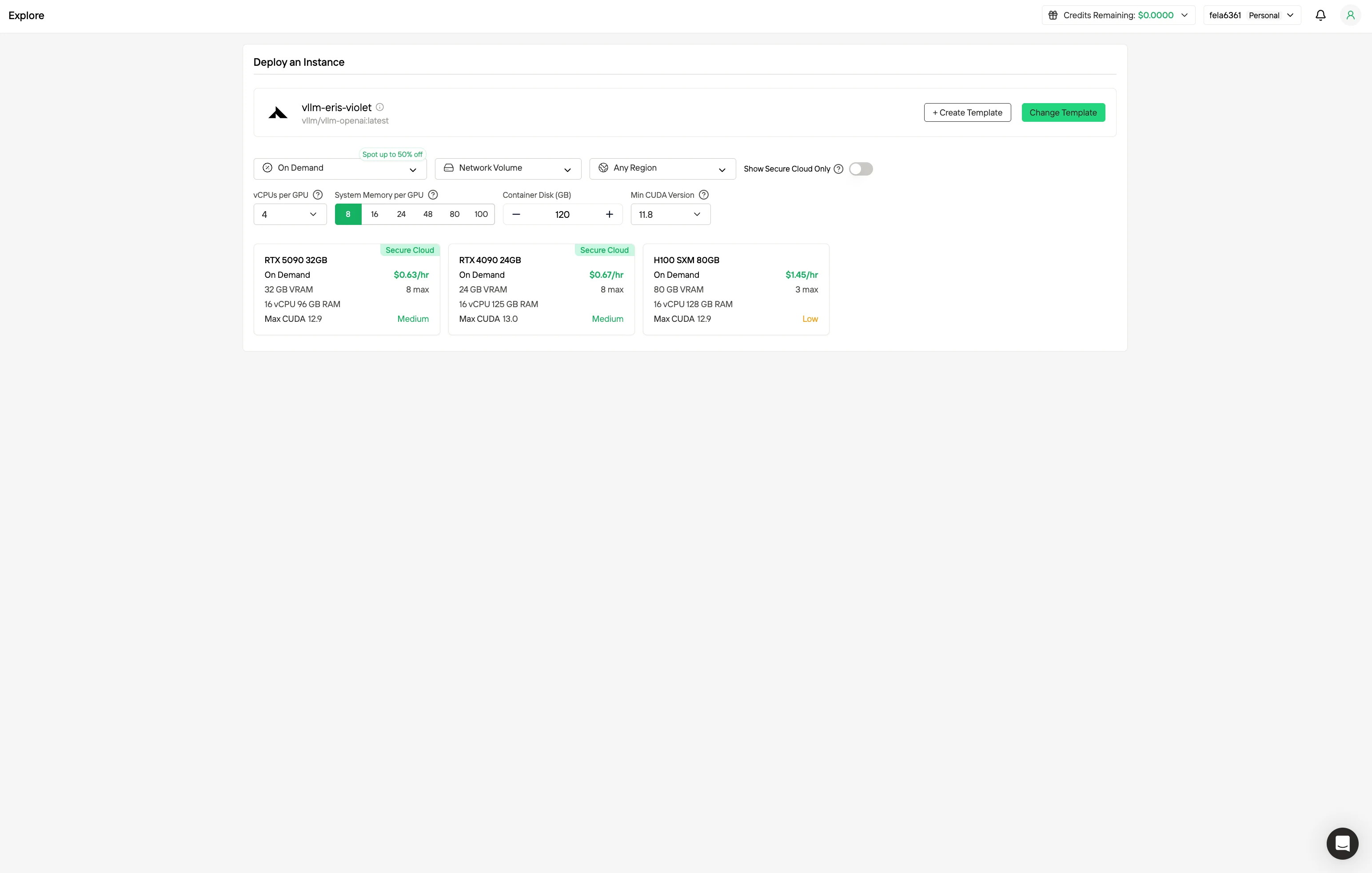Select 8 GB system memory per GPU

(x=348, y=214)
